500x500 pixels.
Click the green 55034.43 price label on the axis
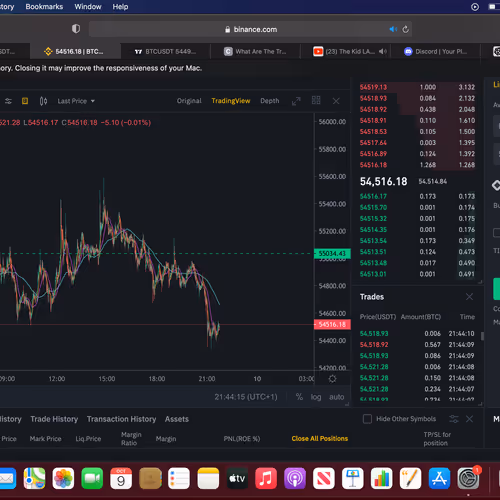pyautogui.click(x=332, y=254)
